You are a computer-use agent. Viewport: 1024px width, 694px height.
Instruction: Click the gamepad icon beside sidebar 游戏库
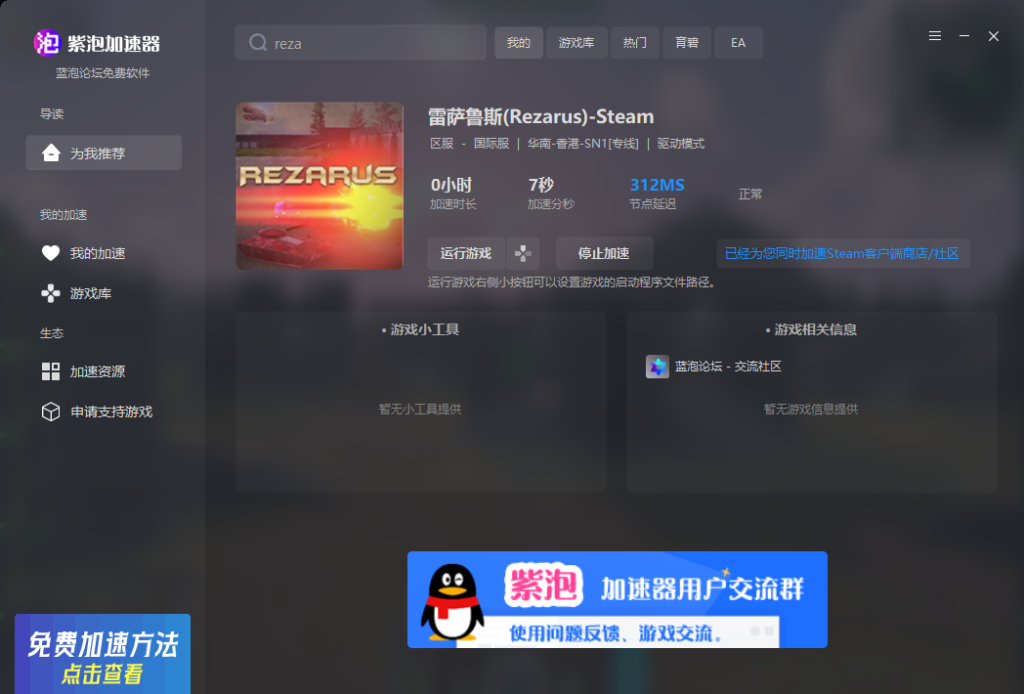pos(50,293)
